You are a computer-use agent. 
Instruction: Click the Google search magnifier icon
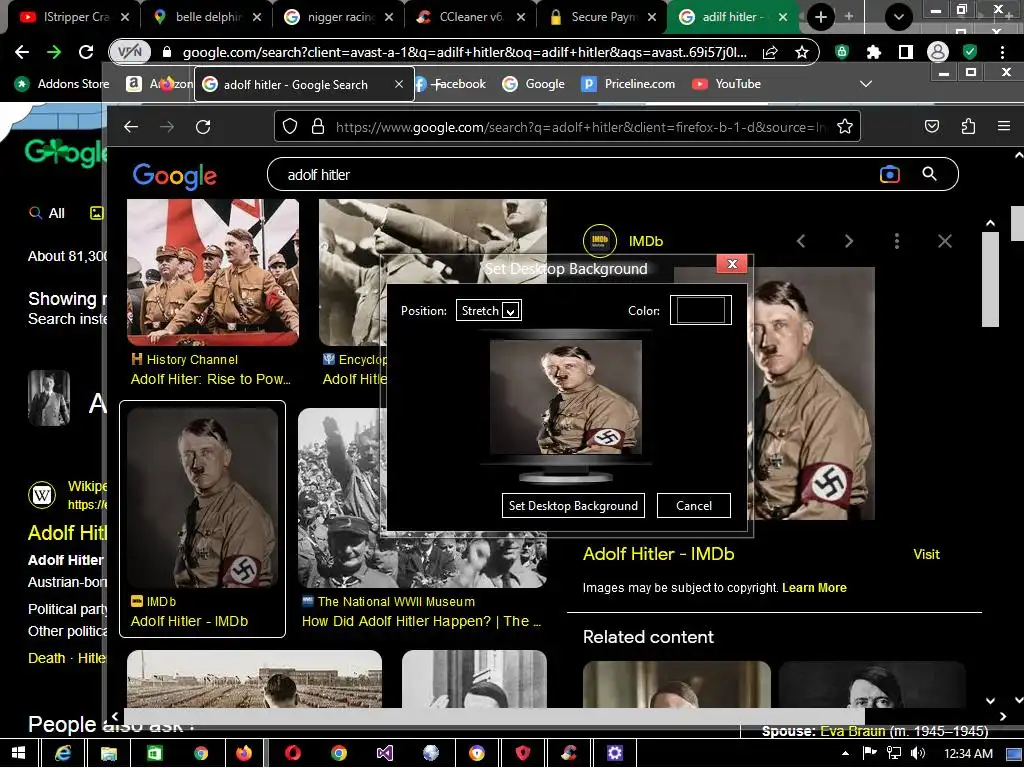tap(929, 174)
